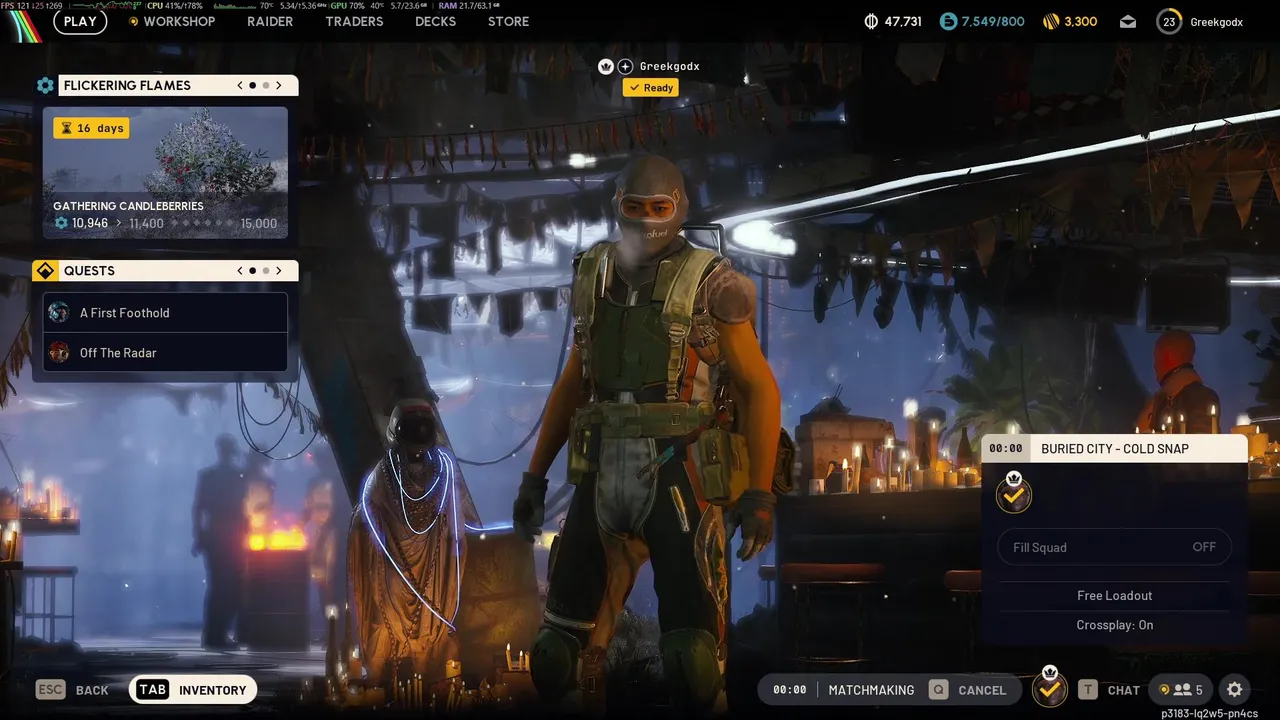Click the level 23 profile ring
Screen dimensions: 1280x720
1169,21
